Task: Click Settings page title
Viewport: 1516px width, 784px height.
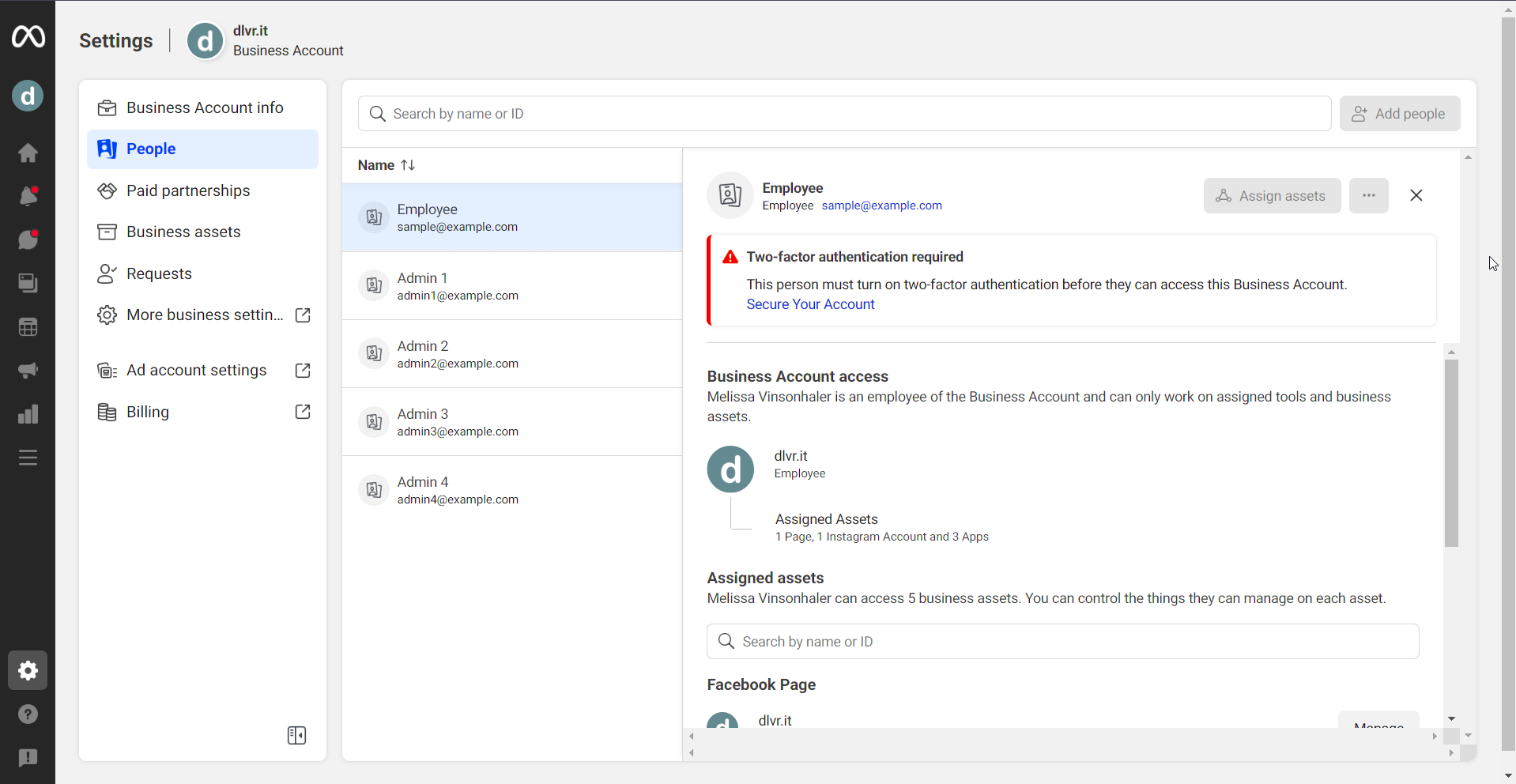Action: (116, 41)
